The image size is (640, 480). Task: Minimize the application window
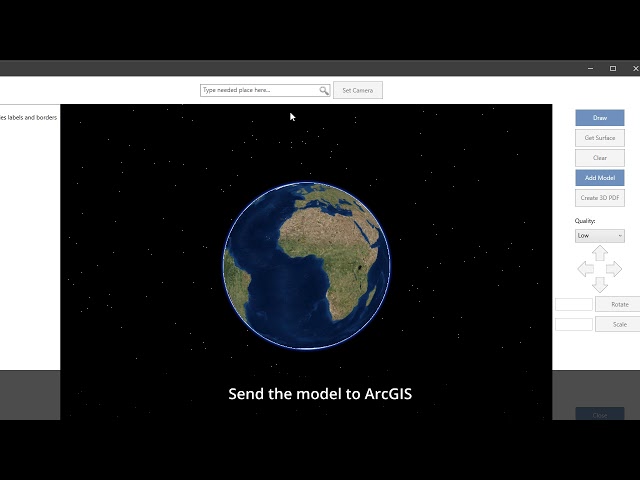pos(590,68)
